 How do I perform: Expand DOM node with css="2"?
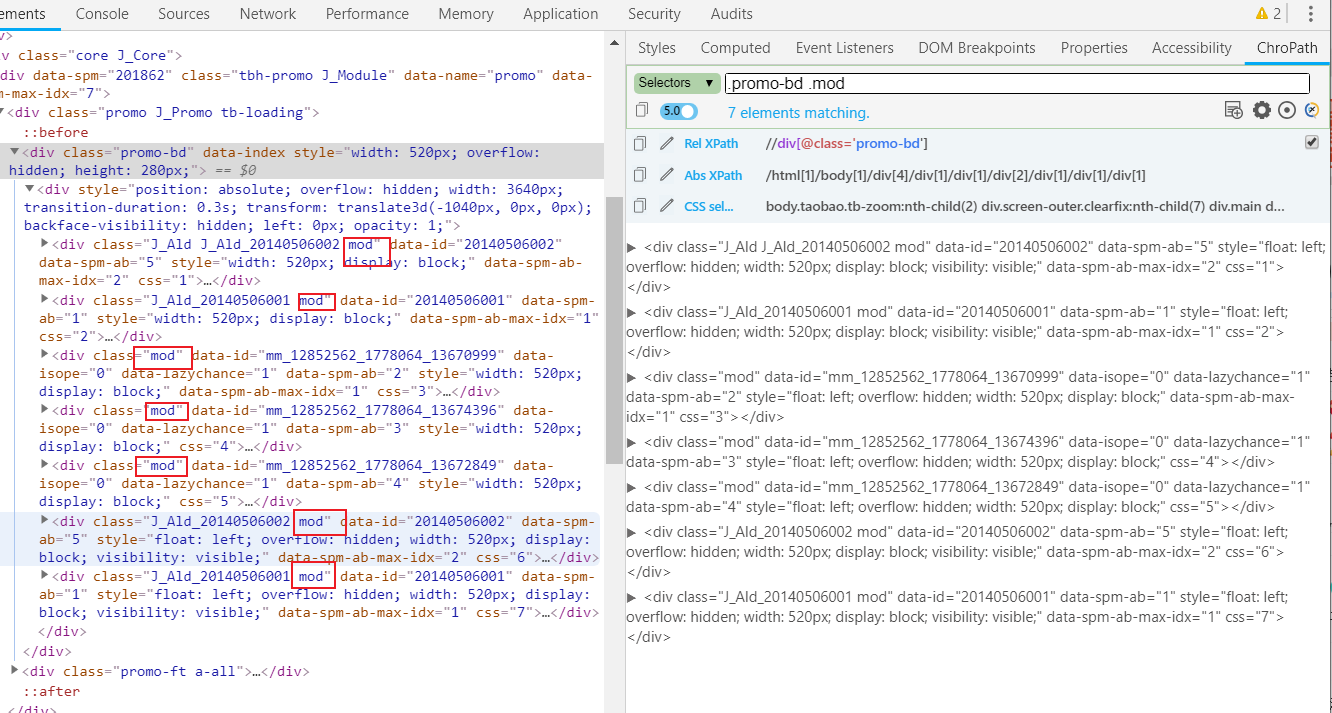(x=44, y=300)
